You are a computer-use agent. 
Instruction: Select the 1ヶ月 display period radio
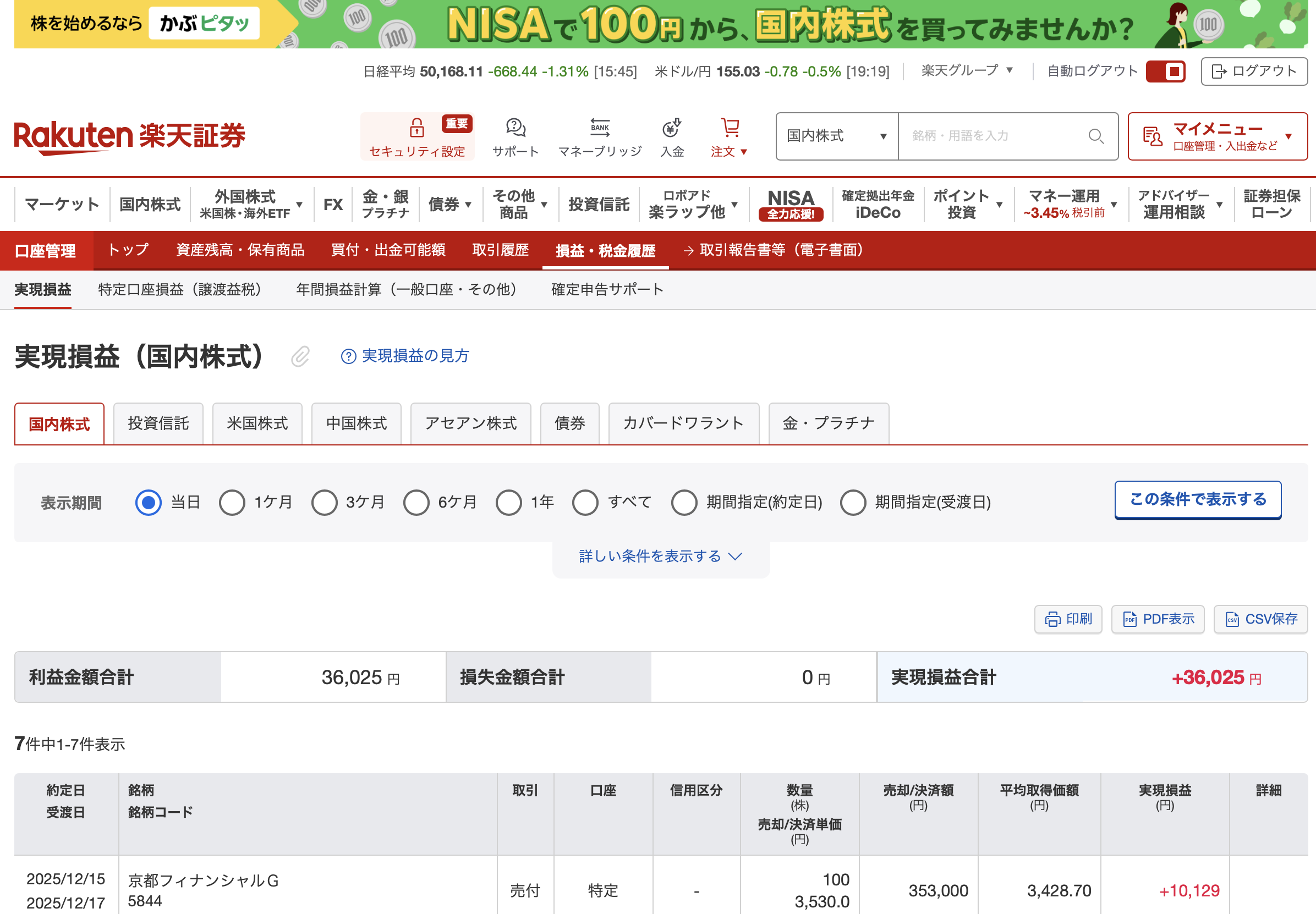232,503
